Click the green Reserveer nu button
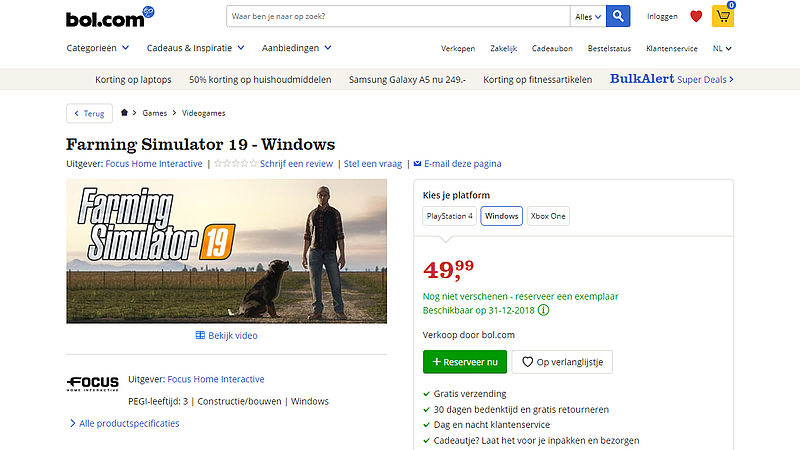This screenshot has width=800, height=450. pos(465,362)
